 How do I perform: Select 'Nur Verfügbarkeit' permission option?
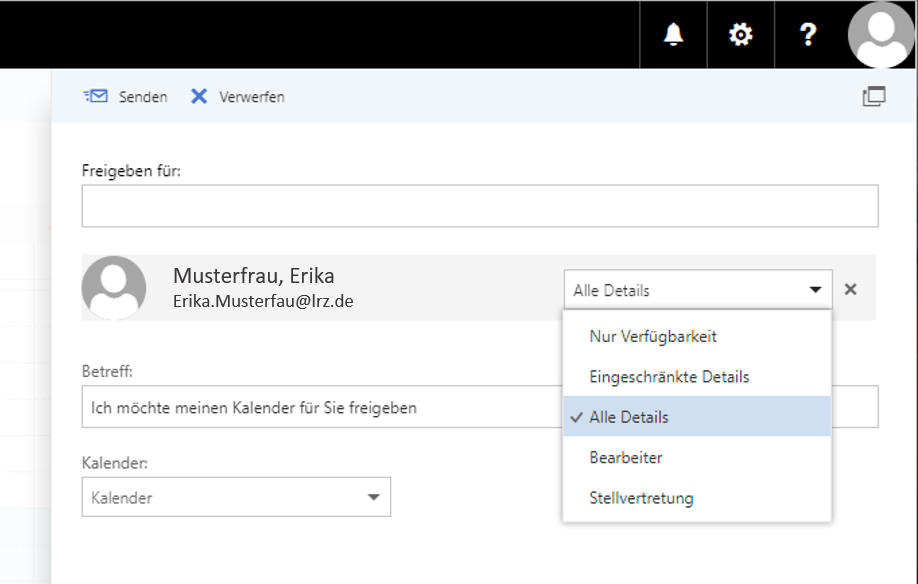[x=653, y=337]
